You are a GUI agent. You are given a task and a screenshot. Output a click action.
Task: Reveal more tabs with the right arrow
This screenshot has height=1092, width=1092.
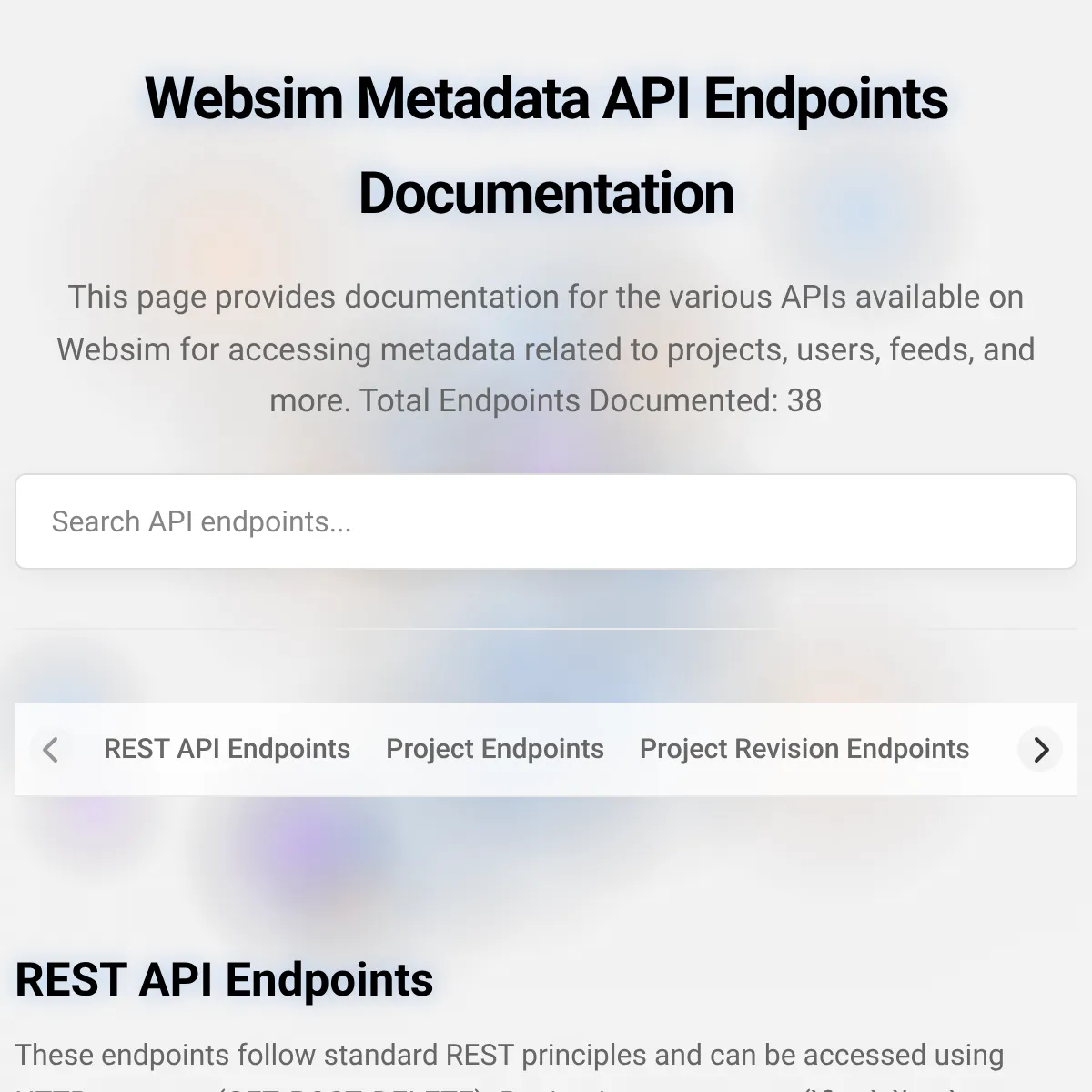point(1041,750)
